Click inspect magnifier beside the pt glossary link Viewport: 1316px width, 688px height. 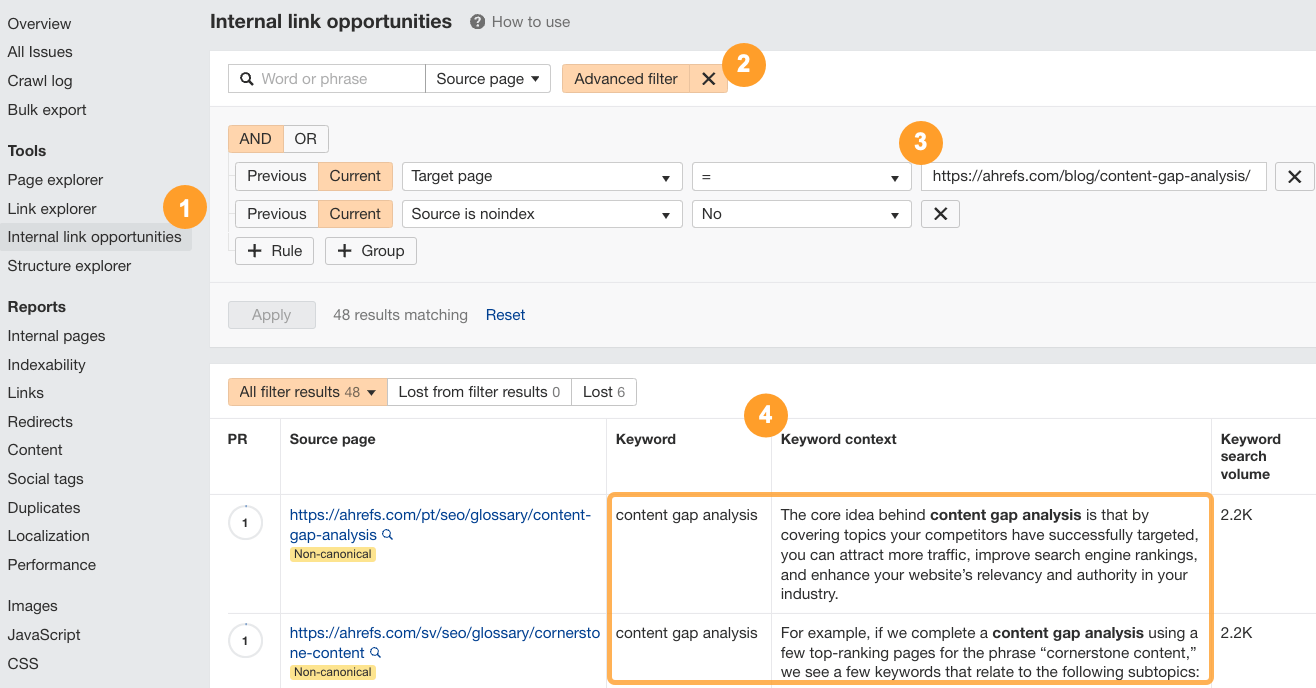point(388,535)
